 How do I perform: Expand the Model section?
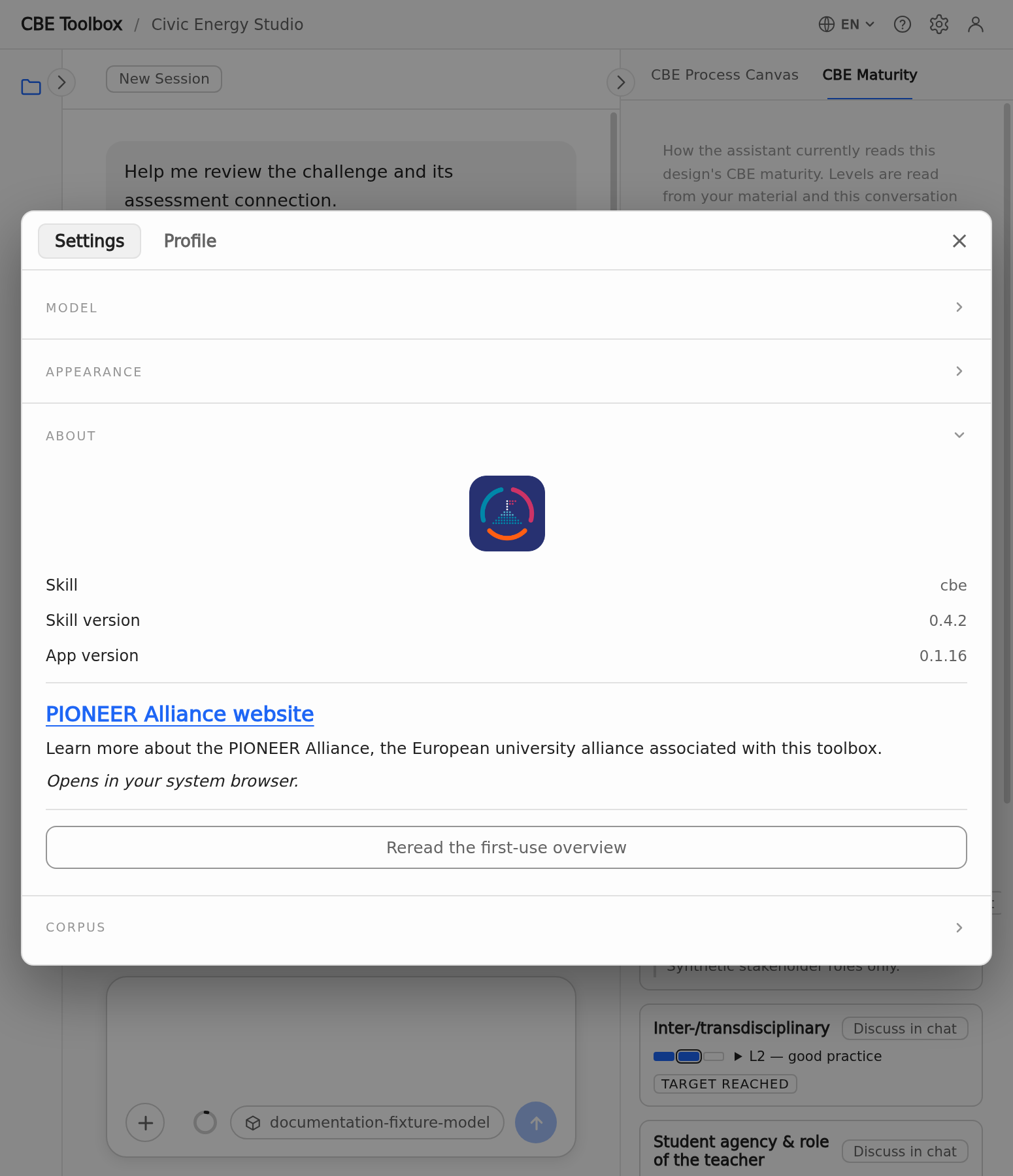[x=506, y=308]
